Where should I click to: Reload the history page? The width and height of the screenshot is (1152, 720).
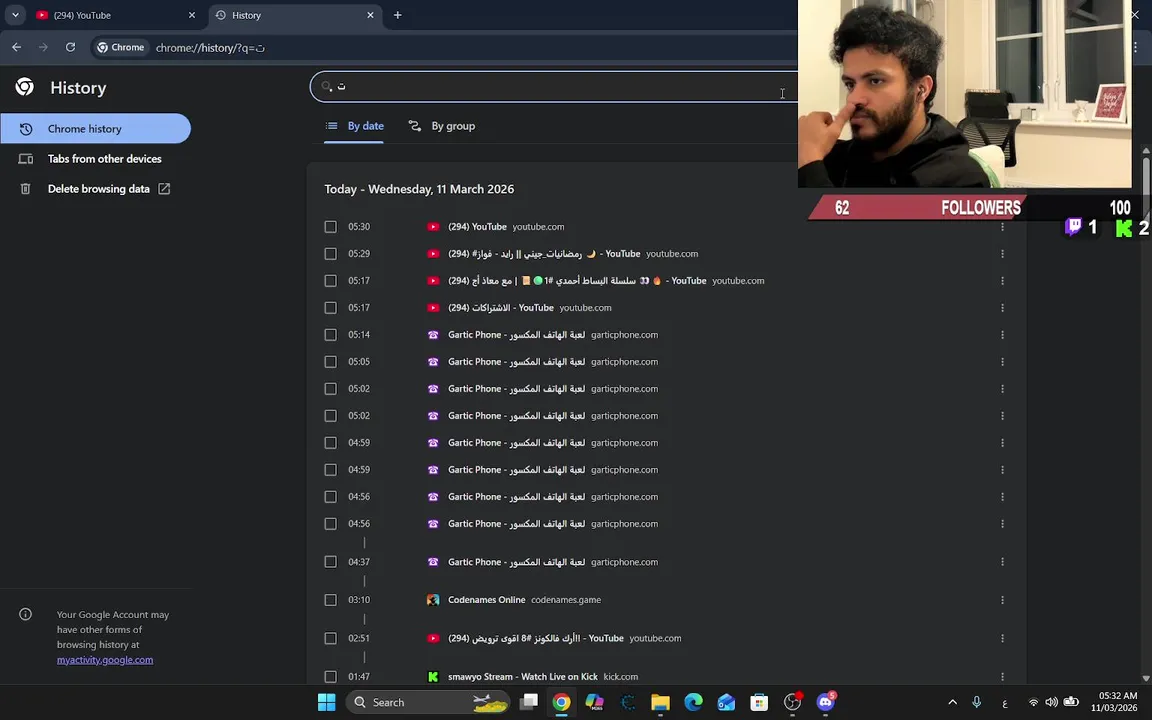[x=71, y=47]
